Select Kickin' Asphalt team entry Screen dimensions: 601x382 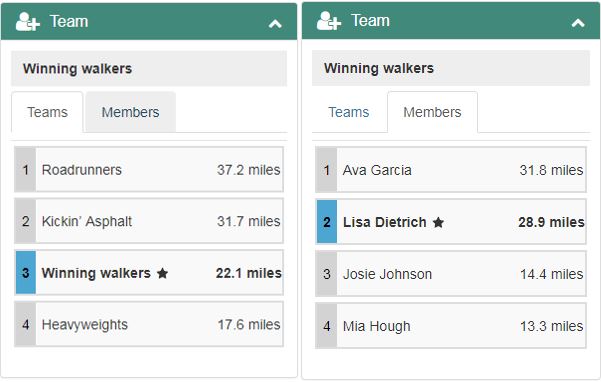pyautogui.click(x=149, y=221)
